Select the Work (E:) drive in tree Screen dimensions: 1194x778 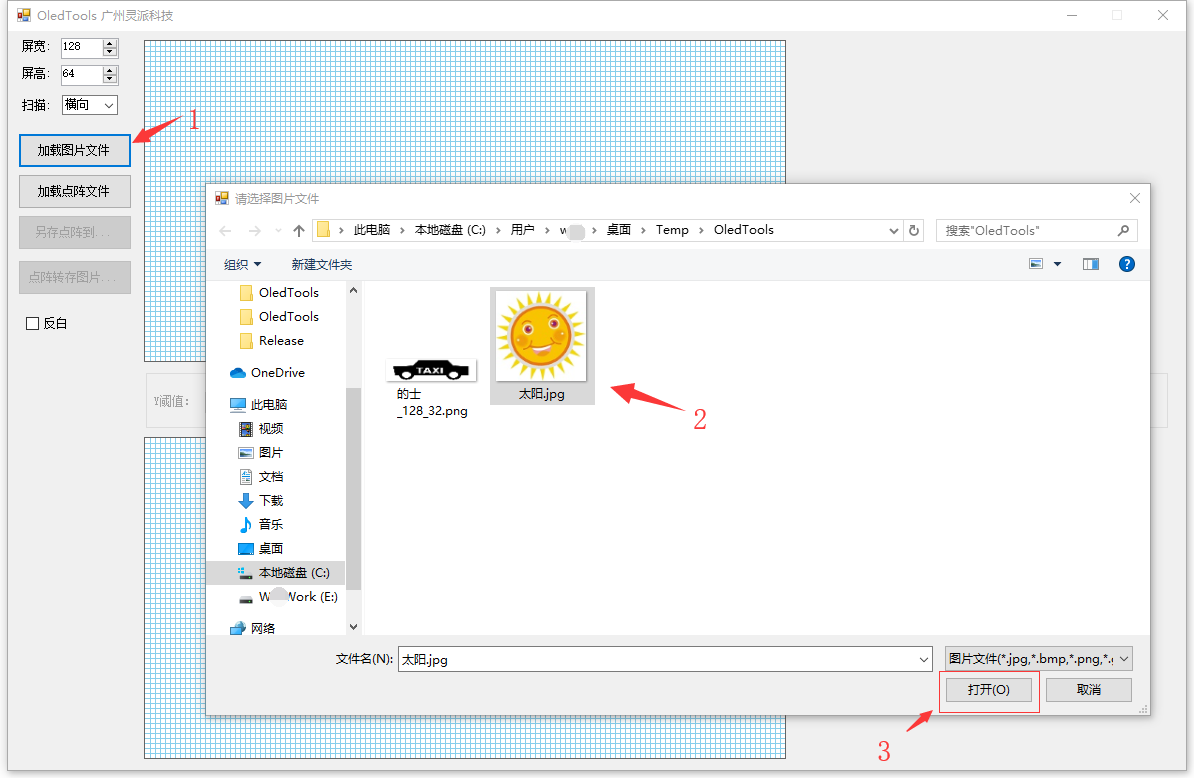pos(288,597)
